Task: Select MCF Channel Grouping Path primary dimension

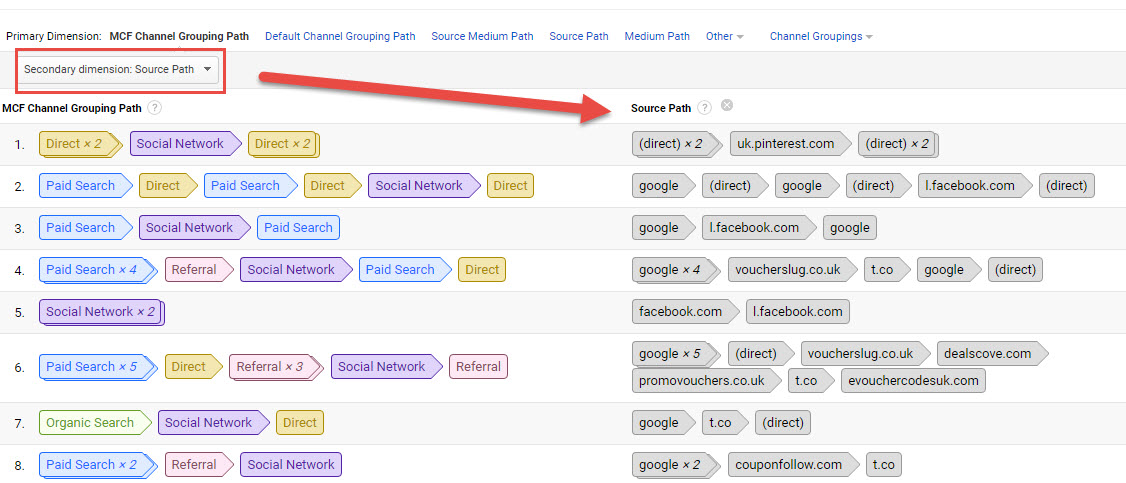Action: [179, 36]
